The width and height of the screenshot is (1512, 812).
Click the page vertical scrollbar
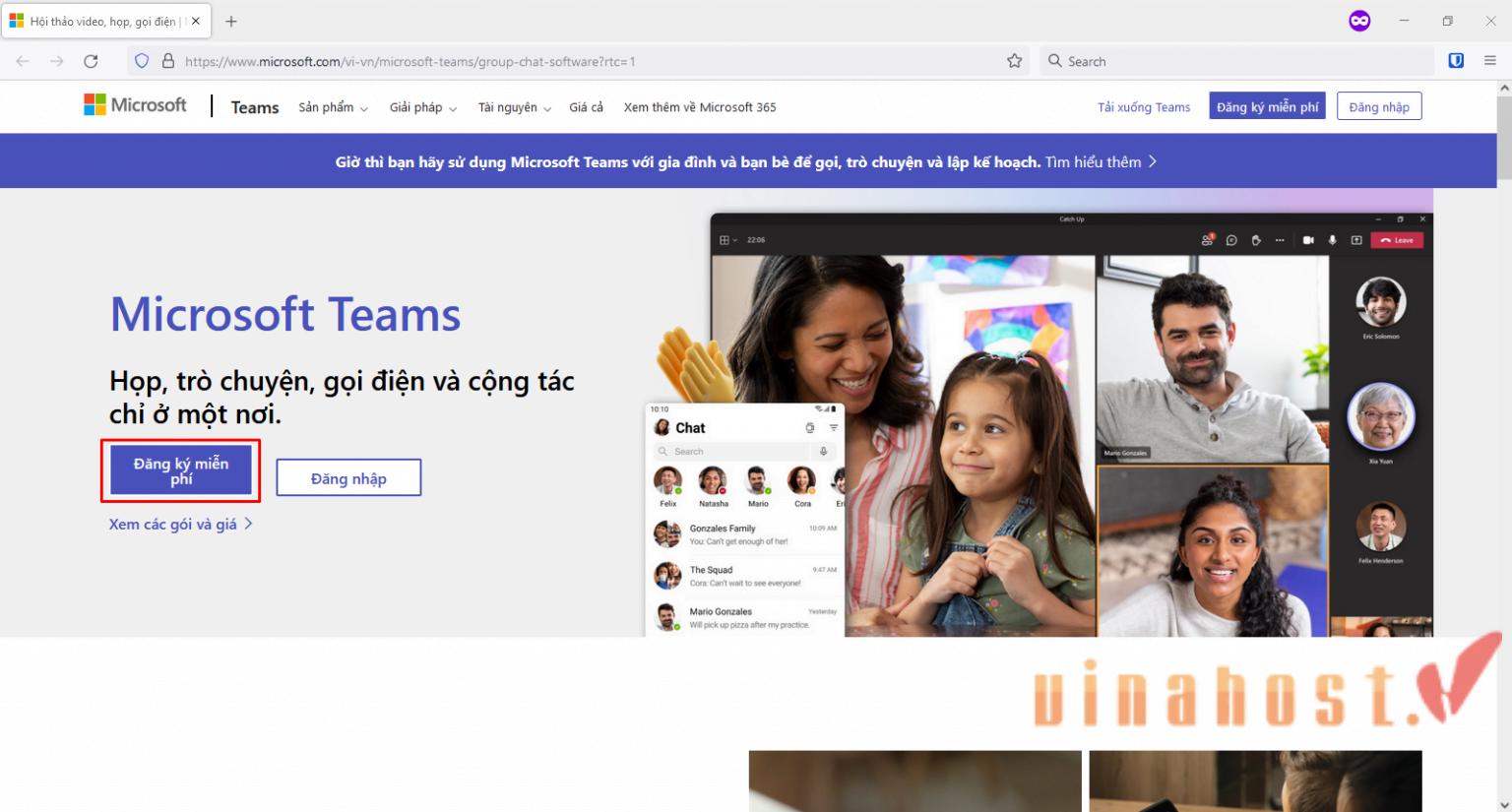point(1503,138)
